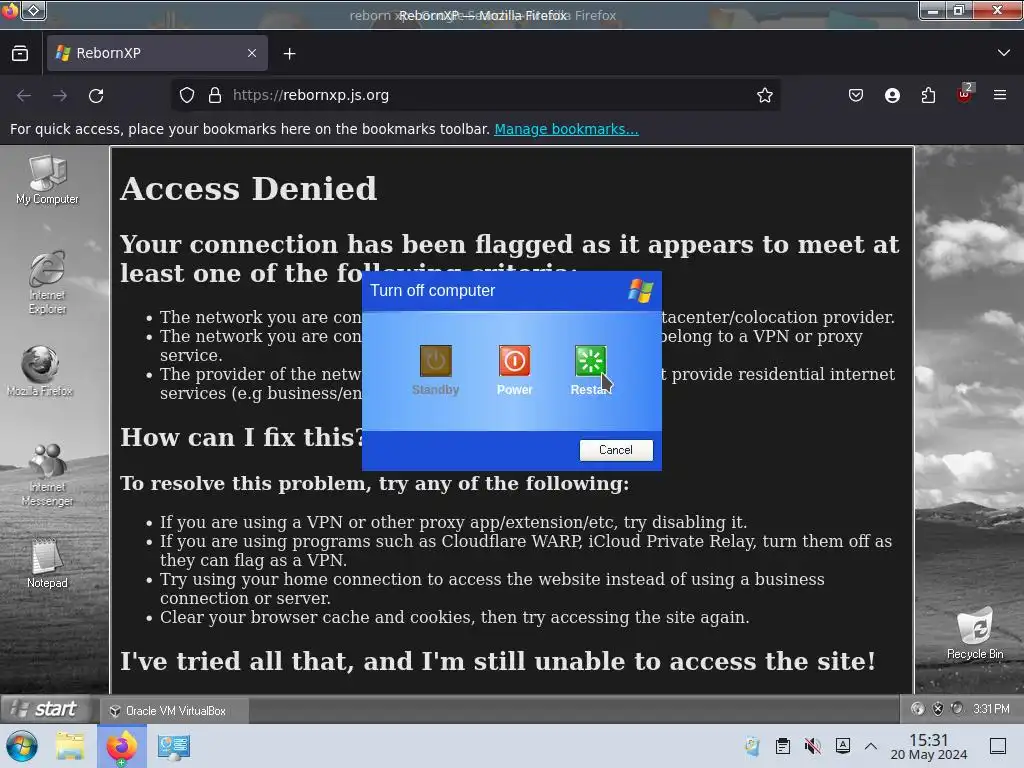Open a new tab with plus button
The height and width of the screenshot is (768, 1024).
289,54
